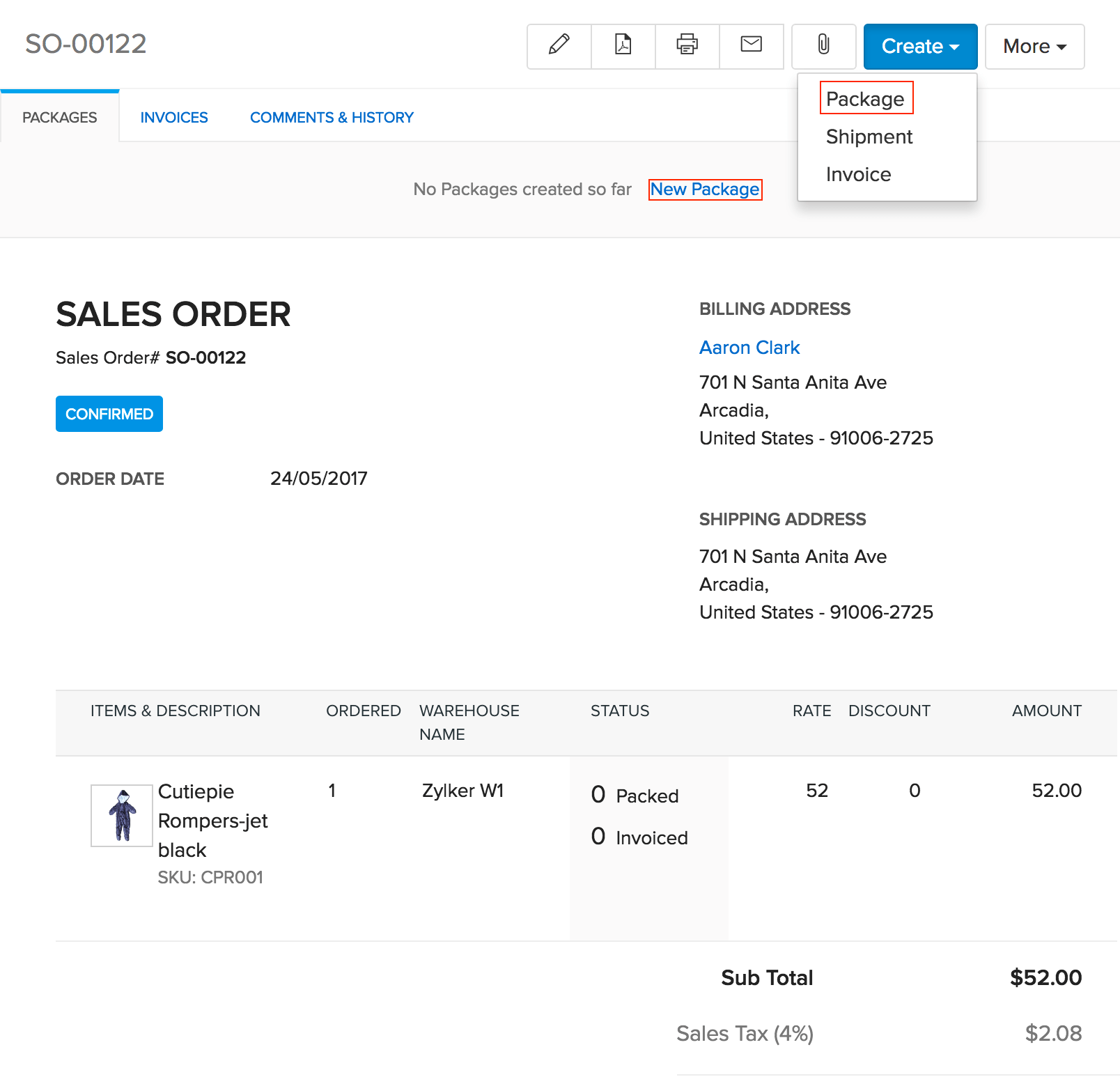Click the CONFIRMED status badge
This screenshot has height=1077, width=1120.
[109, 414]
